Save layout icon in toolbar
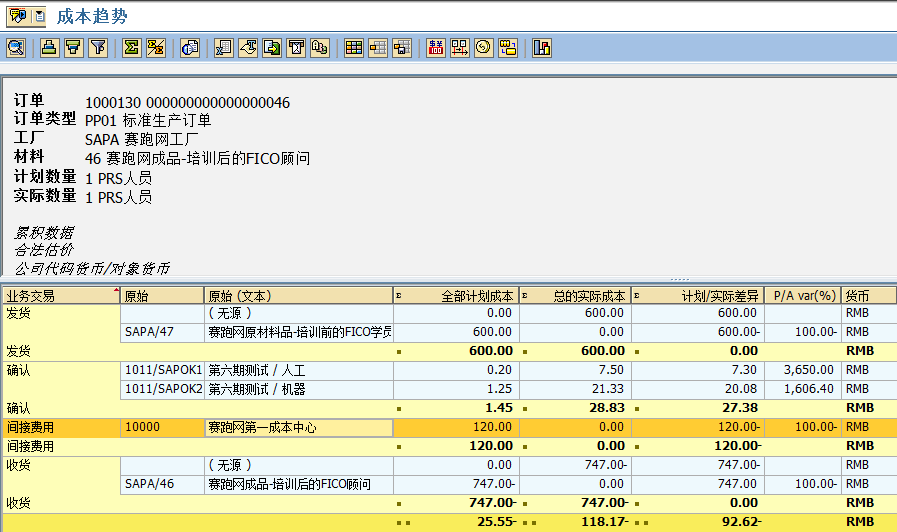 point(402,47)
